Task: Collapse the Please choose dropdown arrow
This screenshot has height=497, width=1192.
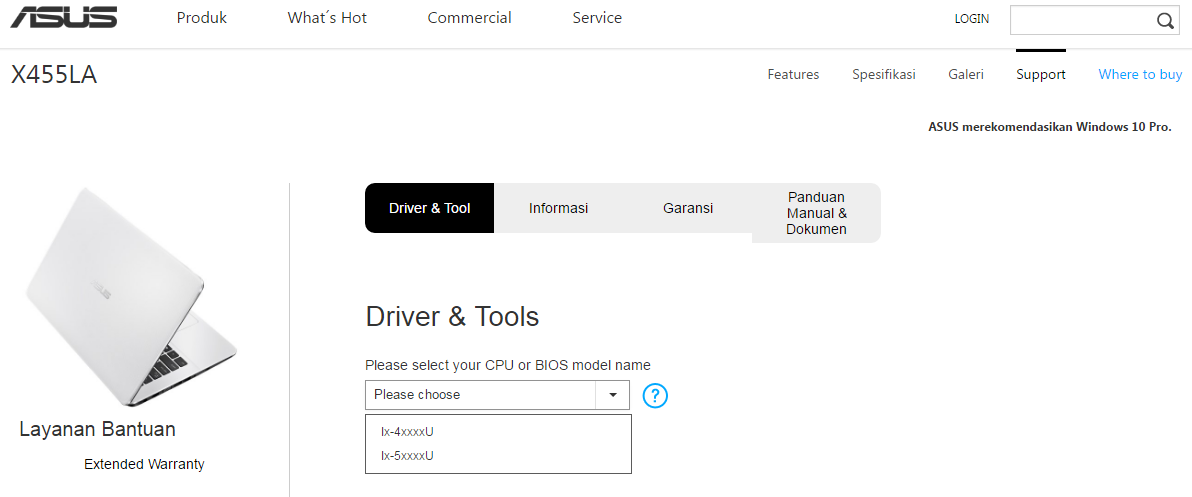Action: point(612,395)
